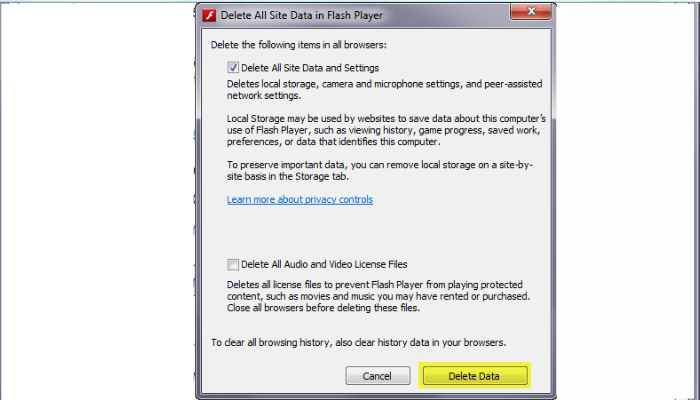Close the Flash Player dialog with X button

(x=531, y=12)
